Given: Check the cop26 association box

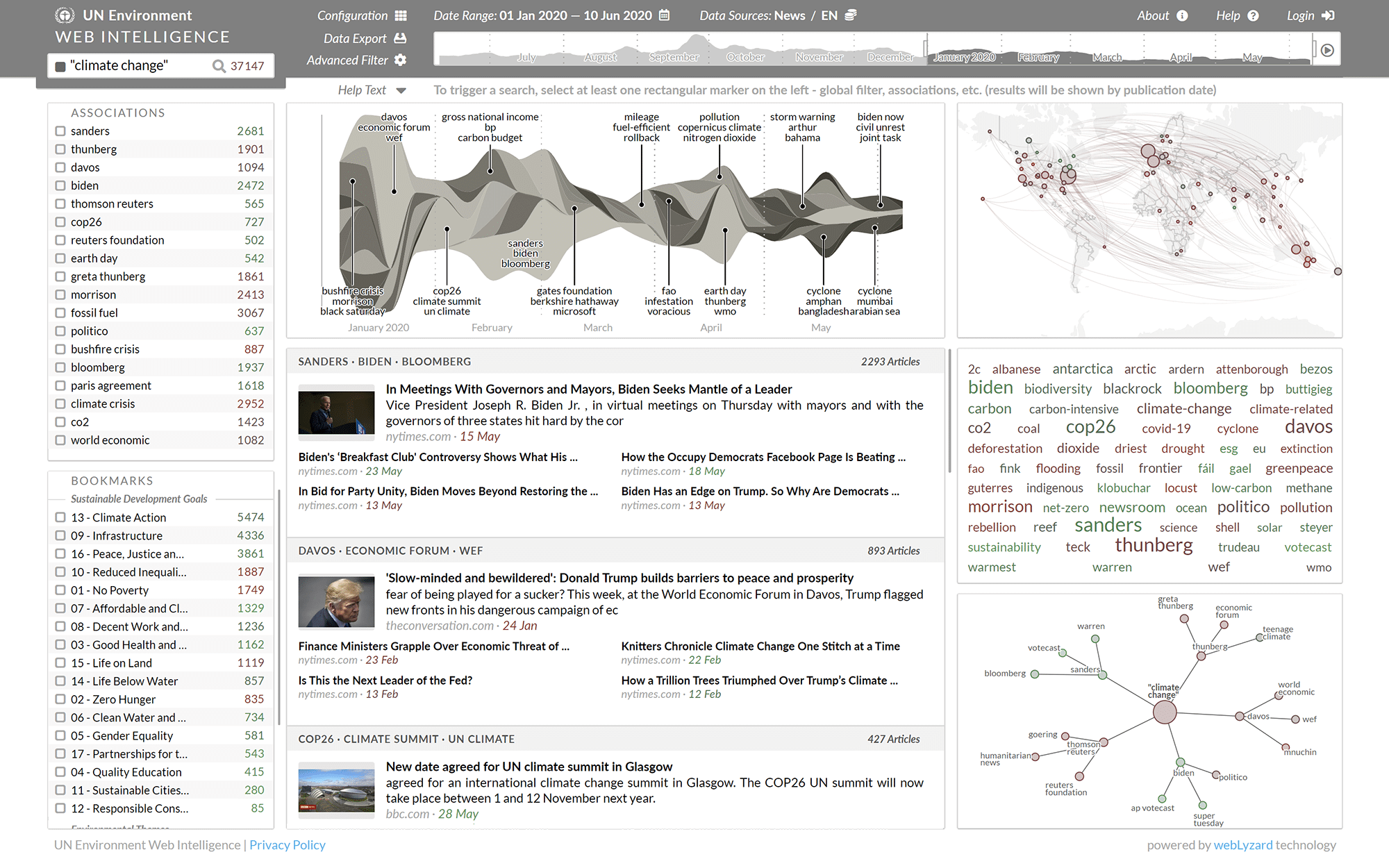Looking at the screenshot, I should tap(60, 222).
